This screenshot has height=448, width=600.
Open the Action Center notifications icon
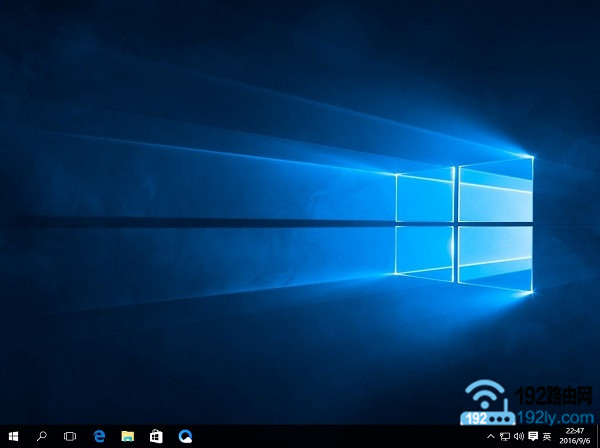pyautogui.click(x=533, y=436)
